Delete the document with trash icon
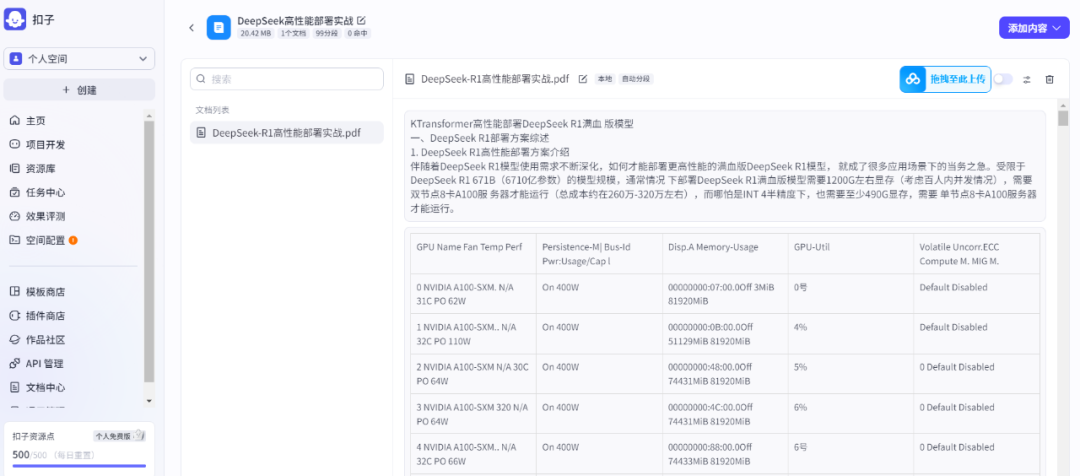This screenshot has height=476, width=1080. coord(1050,79)
